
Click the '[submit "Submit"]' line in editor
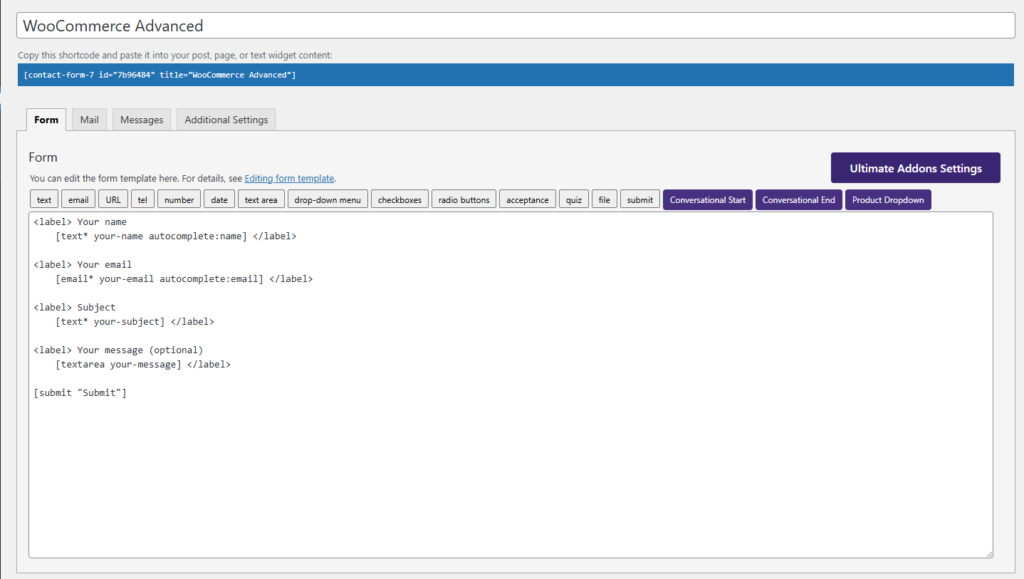(x=80, y=392)
